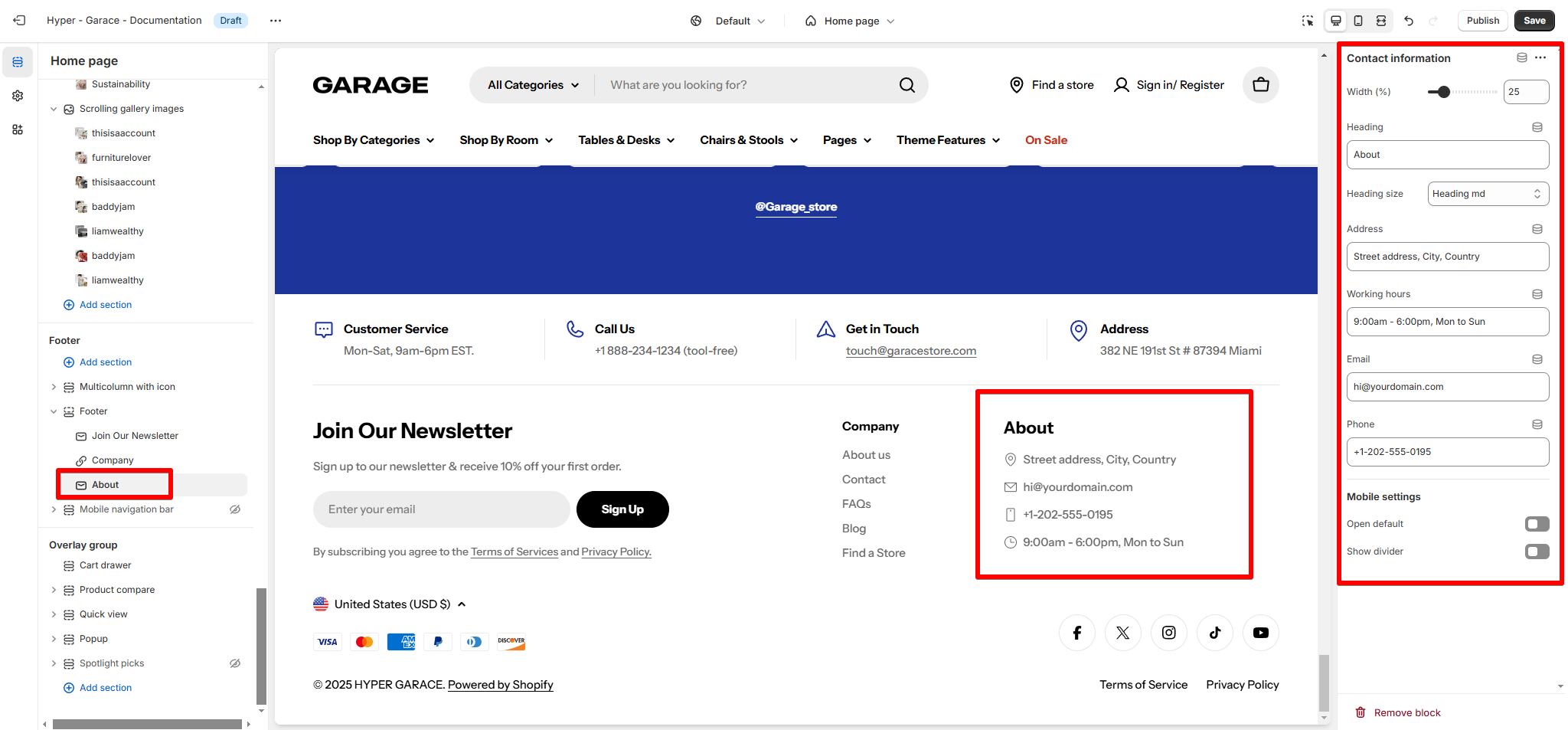Image resolution: width=1568 pixels, height=730 pixels.
Task: Click the Width (%) number field showing 25
Action: point(1526,92)
